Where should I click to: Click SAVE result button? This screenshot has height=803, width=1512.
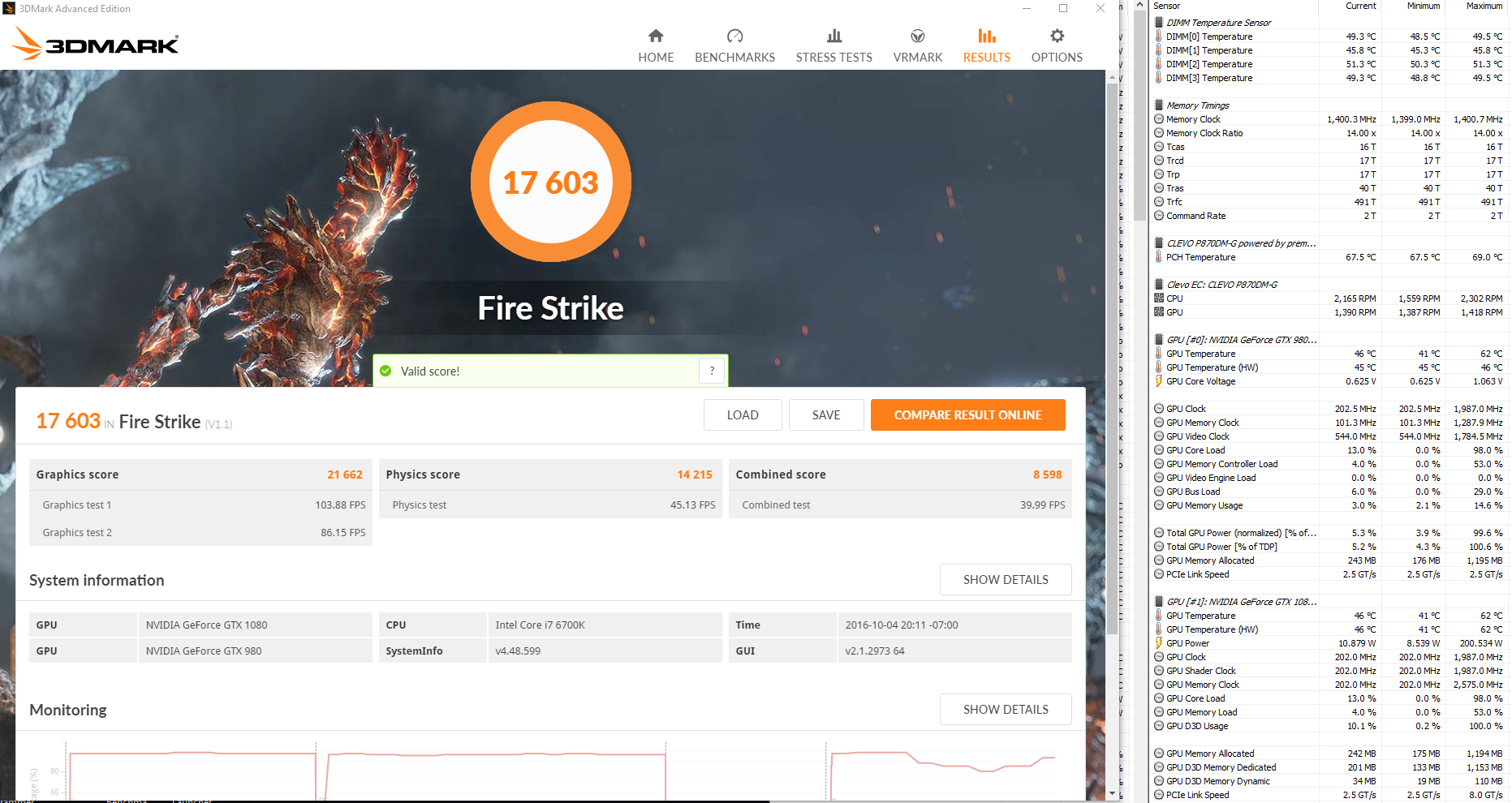(826, 414)
